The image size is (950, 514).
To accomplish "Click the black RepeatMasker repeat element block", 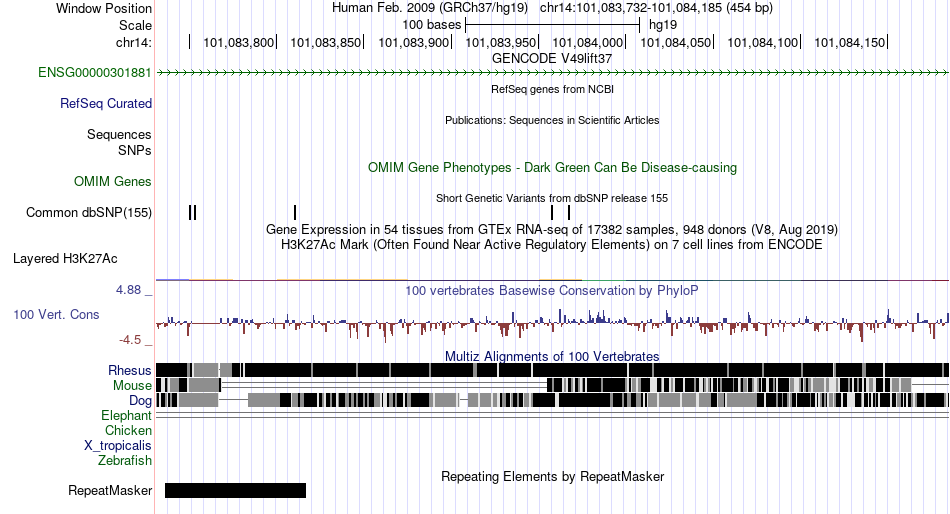I will point(235,490).
